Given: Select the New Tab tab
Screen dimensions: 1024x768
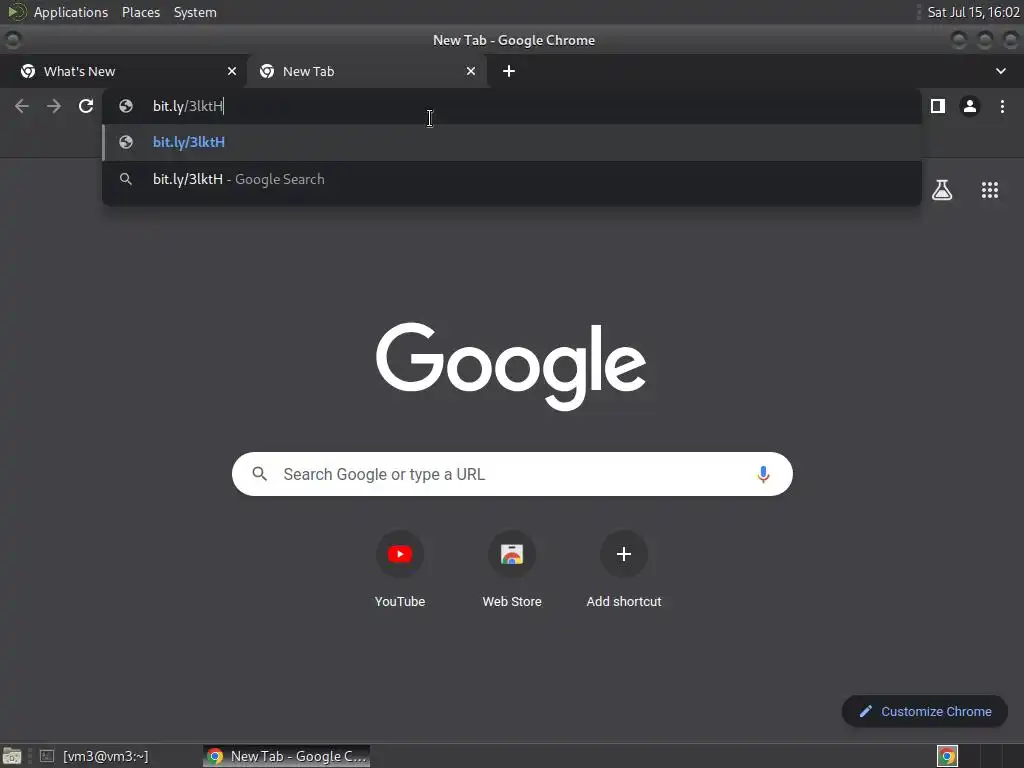Looking at the screenshot, I should point(366,71).
